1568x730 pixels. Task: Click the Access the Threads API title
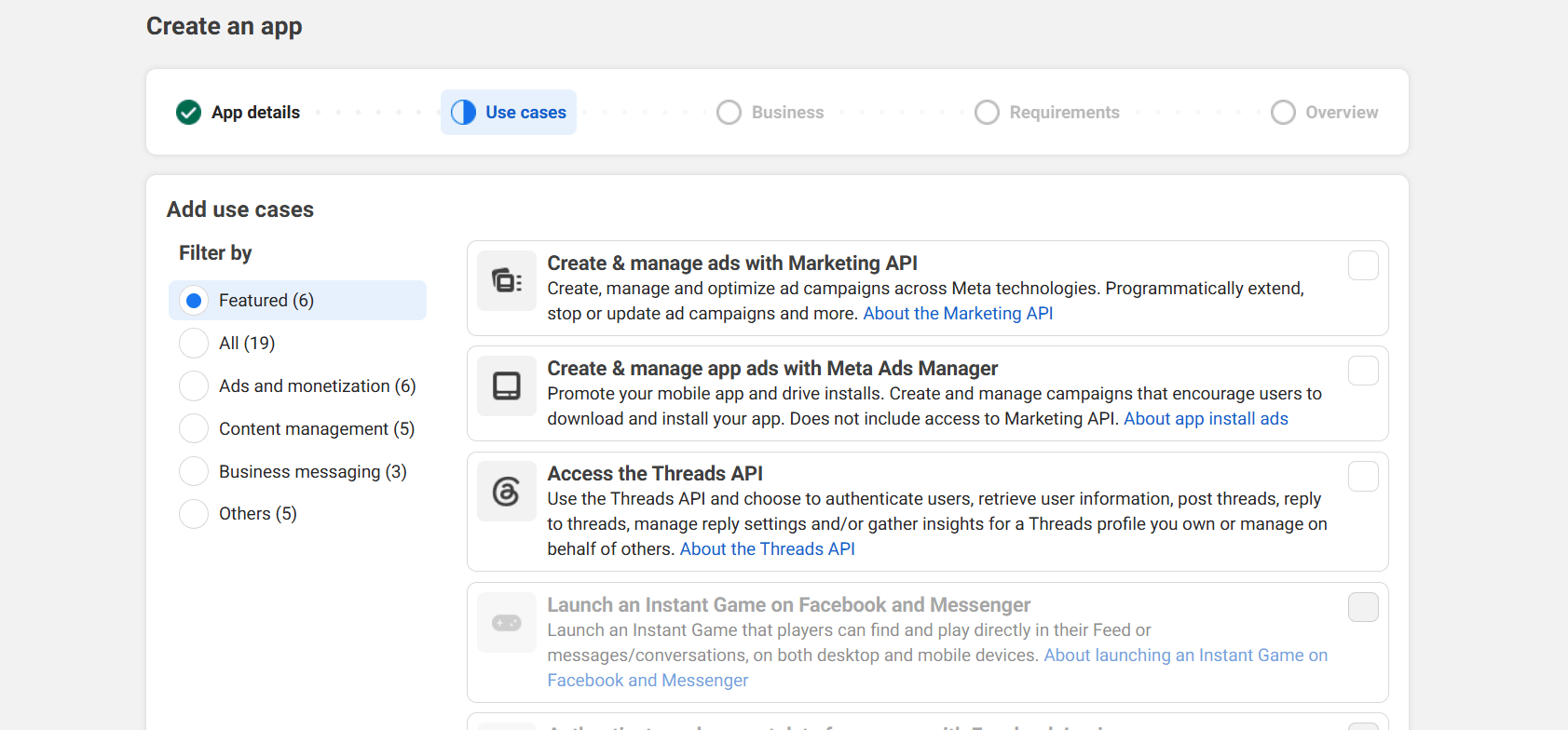655,474
